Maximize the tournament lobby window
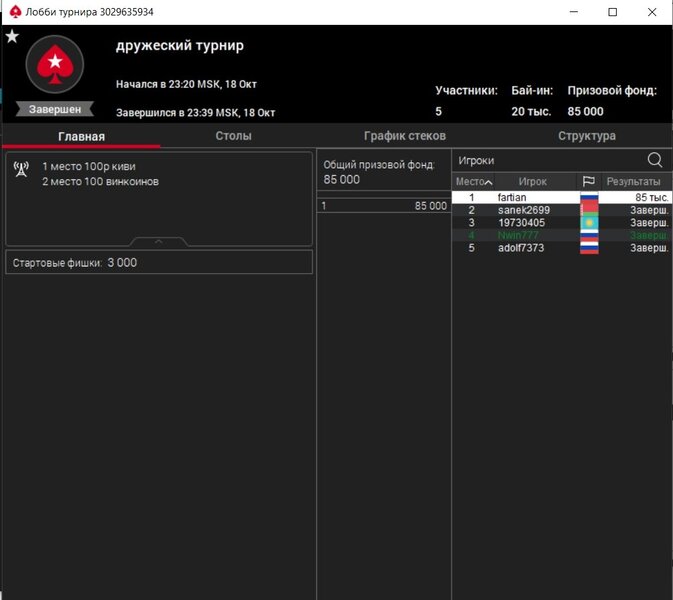 point(613,12)
